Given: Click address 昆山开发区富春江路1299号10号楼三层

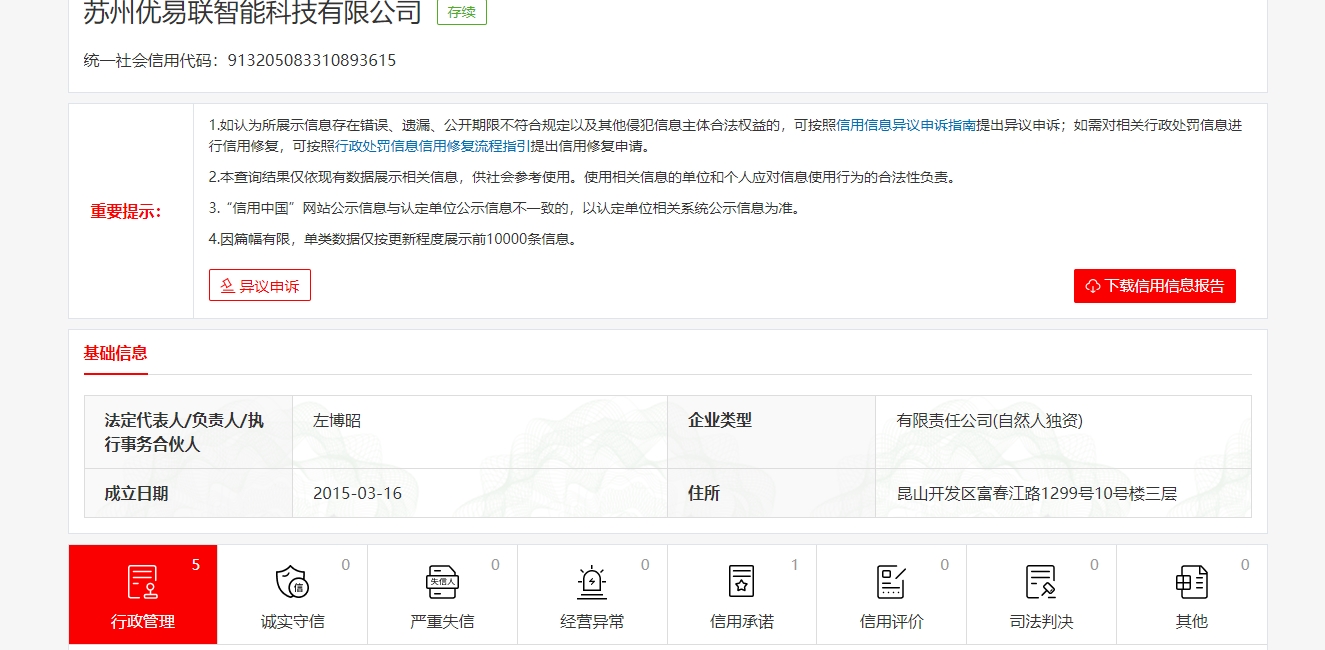Looking at the screenshot, I should (x=1037, y=493).
